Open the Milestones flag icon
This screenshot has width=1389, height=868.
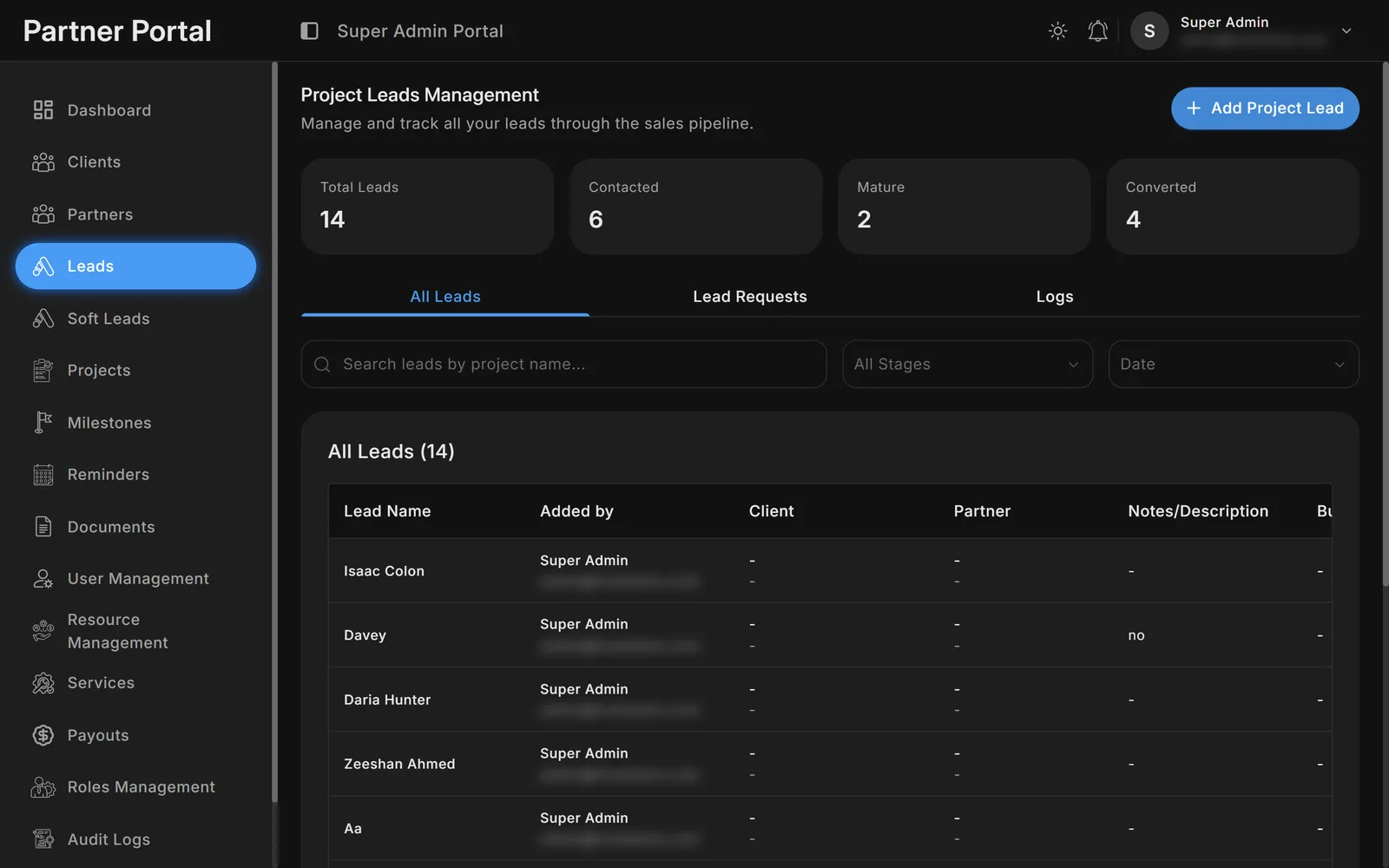coord(43,423)
